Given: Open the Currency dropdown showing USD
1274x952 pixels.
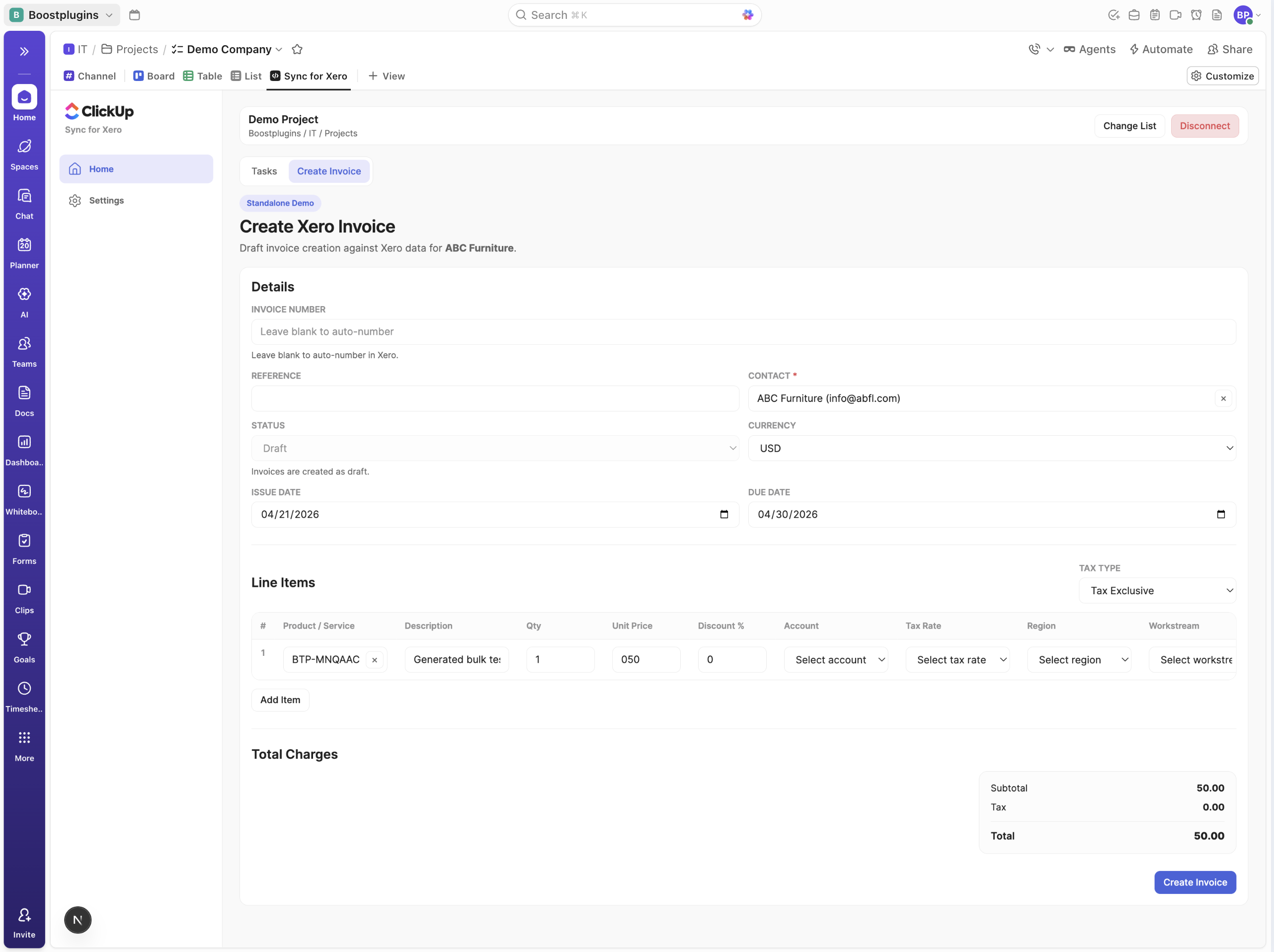Looking at the screenshot, I should 991,448.
